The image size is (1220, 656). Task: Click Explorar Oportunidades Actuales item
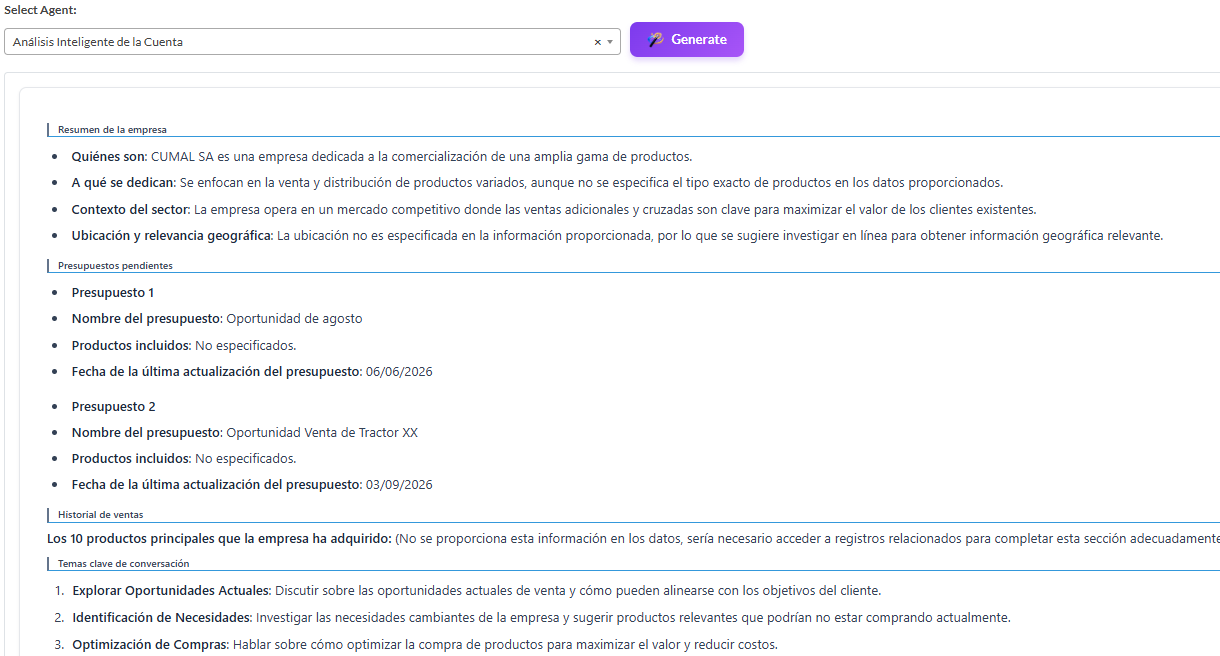click(477, 591)
